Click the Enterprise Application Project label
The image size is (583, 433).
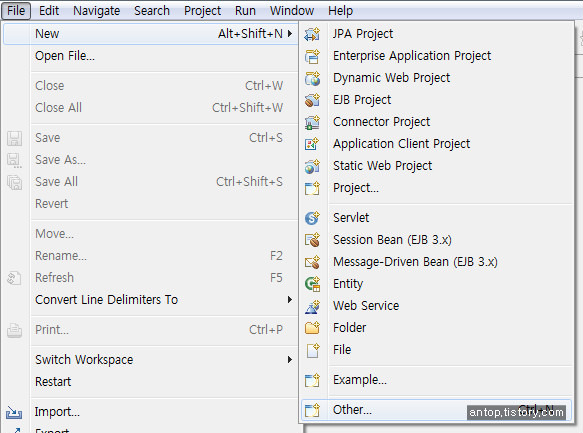412,56
